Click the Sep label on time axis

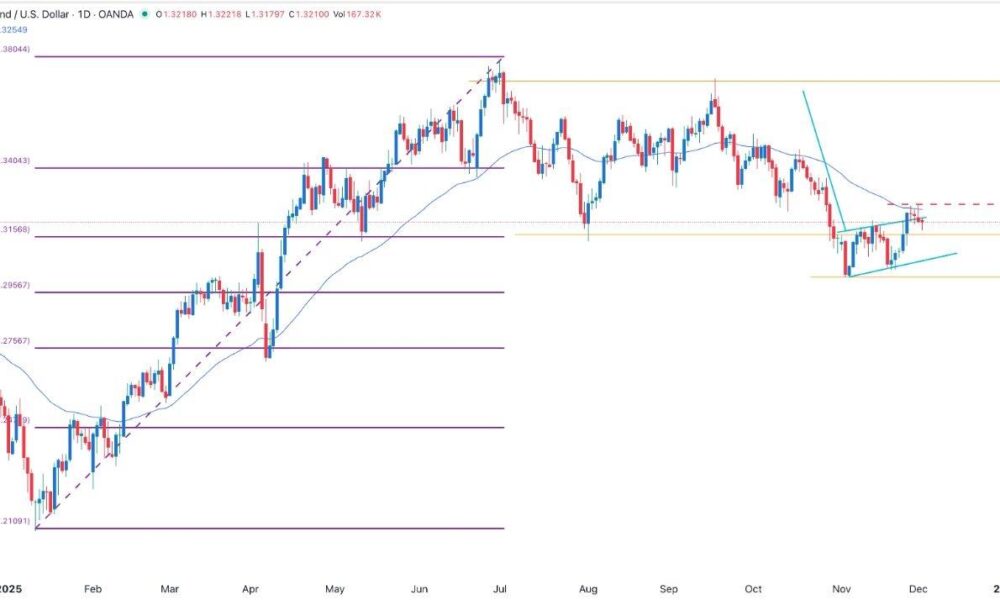670,590
